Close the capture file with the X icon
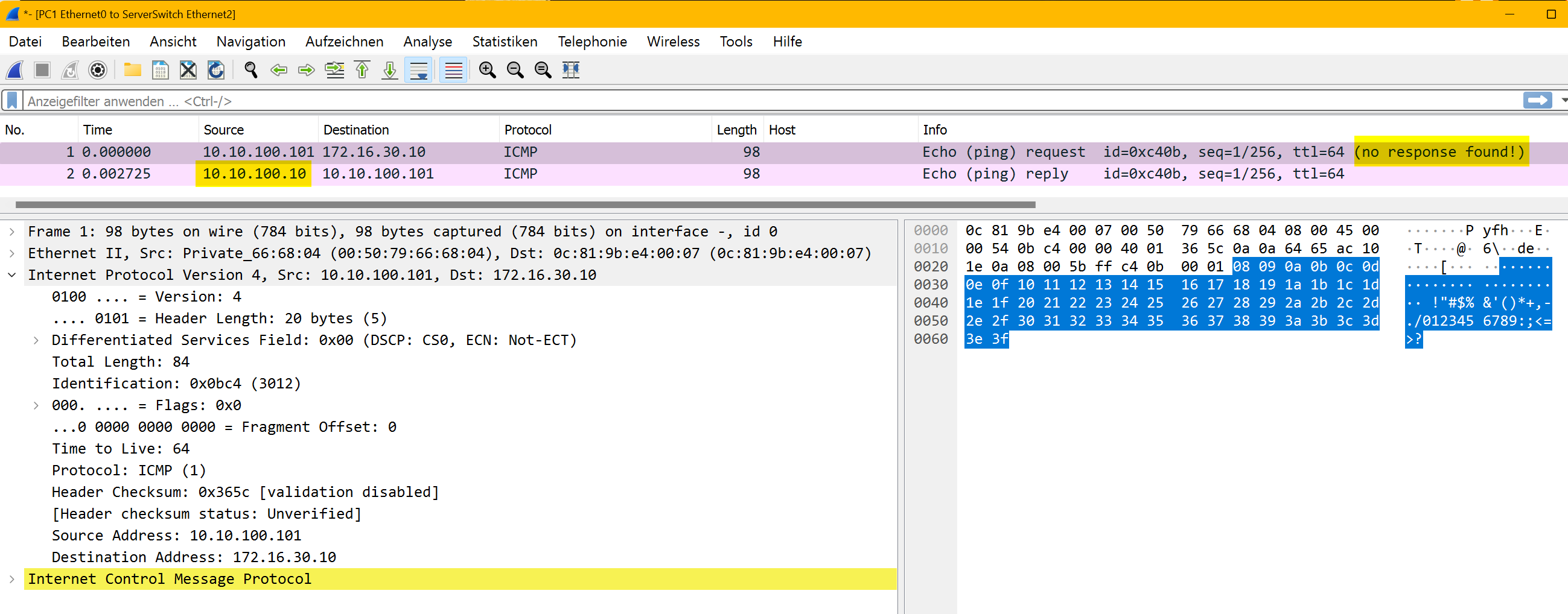 pos(188,70)
